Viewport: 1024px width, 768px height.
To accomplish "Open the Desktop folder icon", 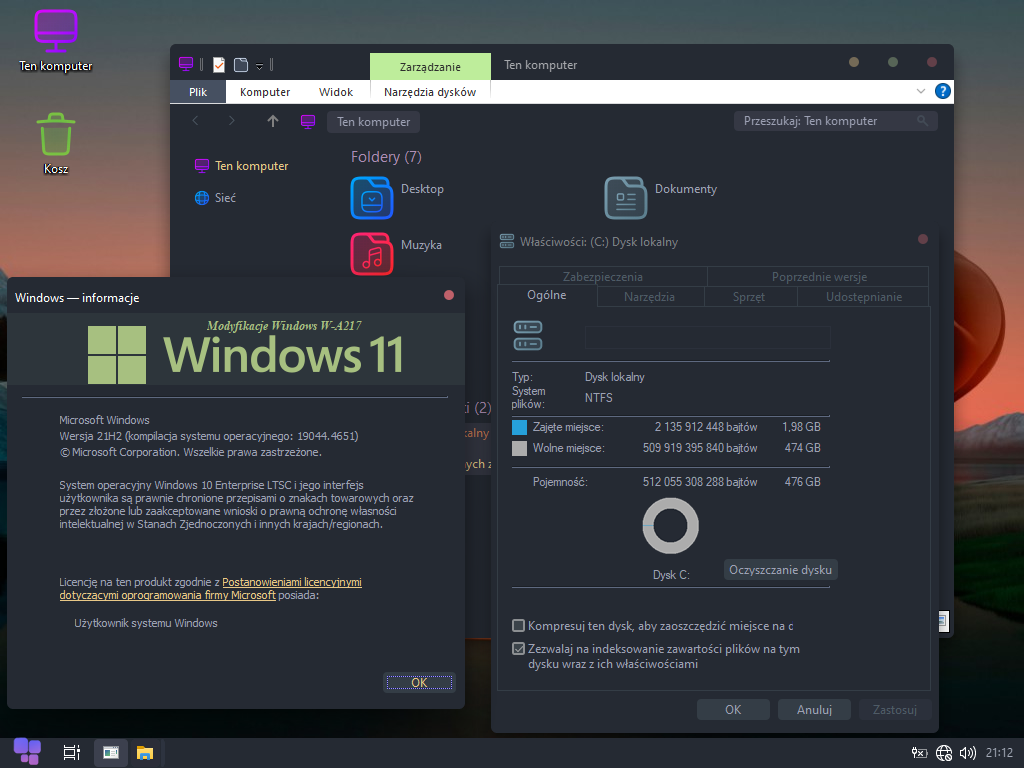I will point(372,197).
